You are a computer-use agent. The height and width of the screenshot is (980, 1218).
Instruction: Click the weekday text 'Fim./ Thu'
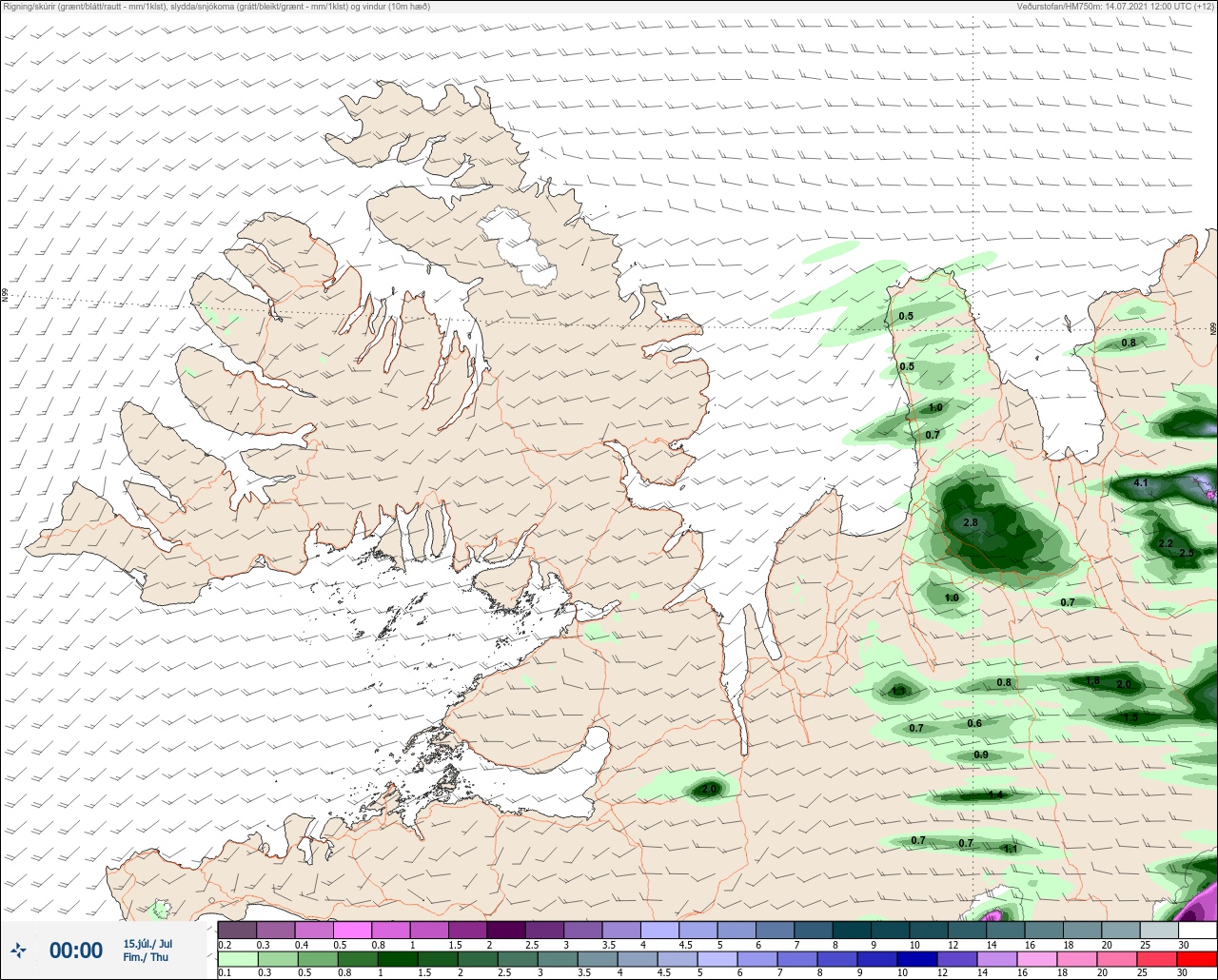pos(146,957)
